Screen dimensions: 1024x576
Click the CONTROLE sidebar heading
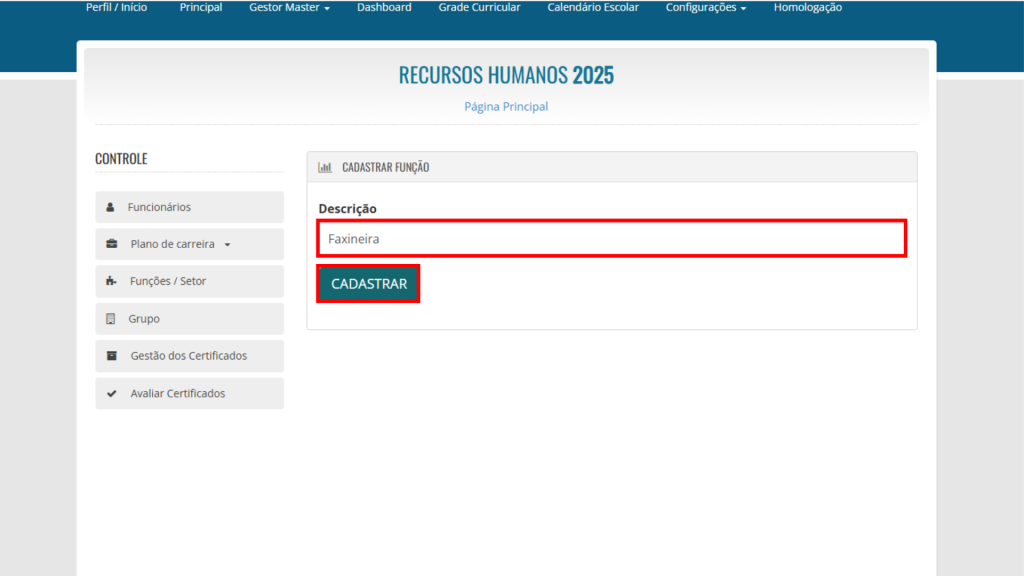(x=121, y=159)
